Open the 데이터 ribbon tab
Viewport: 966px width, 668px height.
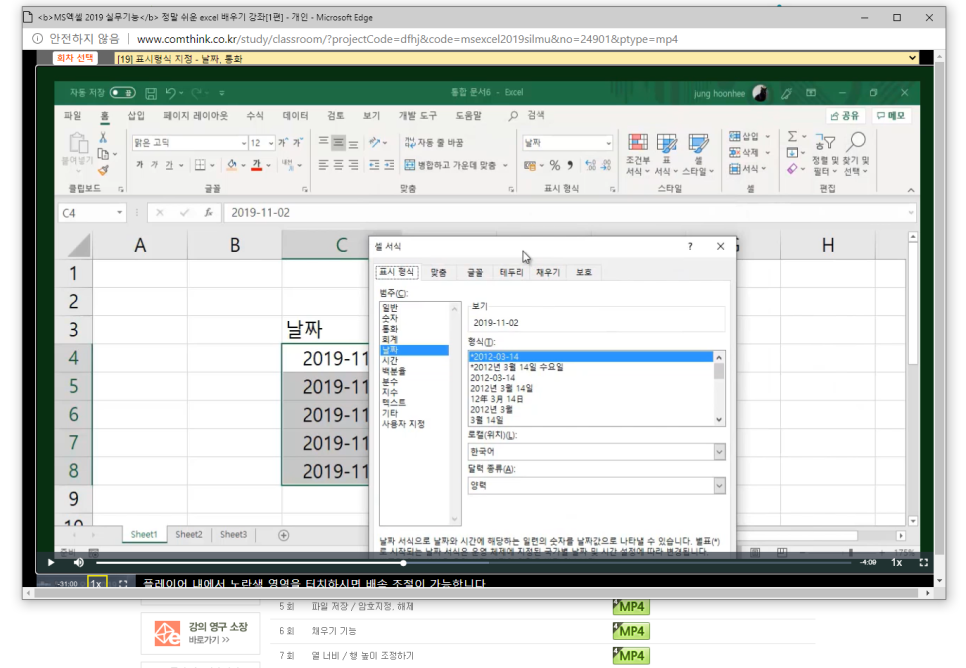[x=295, y=115]
